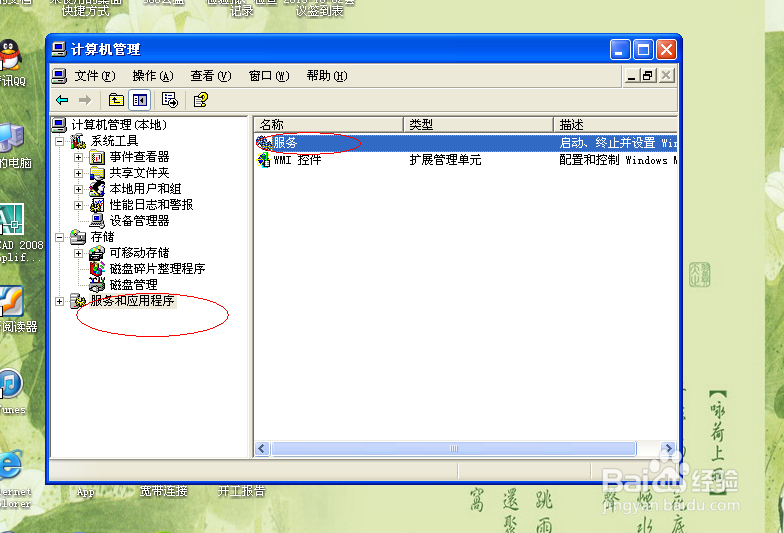Open the 文件(F) menu
The height and width of the screenshot is (533, 784).
click(94, 76)
